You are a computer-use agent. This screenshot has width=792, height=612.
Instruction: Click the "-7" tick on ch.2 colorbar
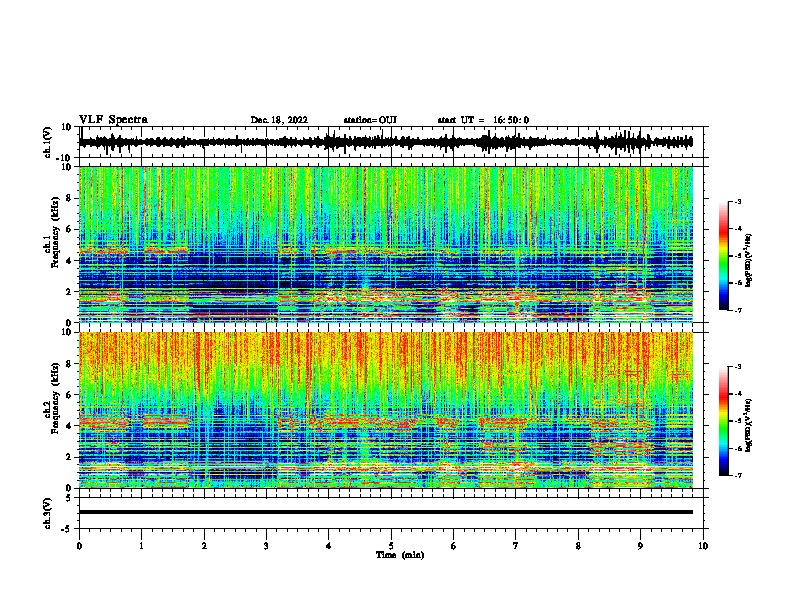[x=738, y=475]
